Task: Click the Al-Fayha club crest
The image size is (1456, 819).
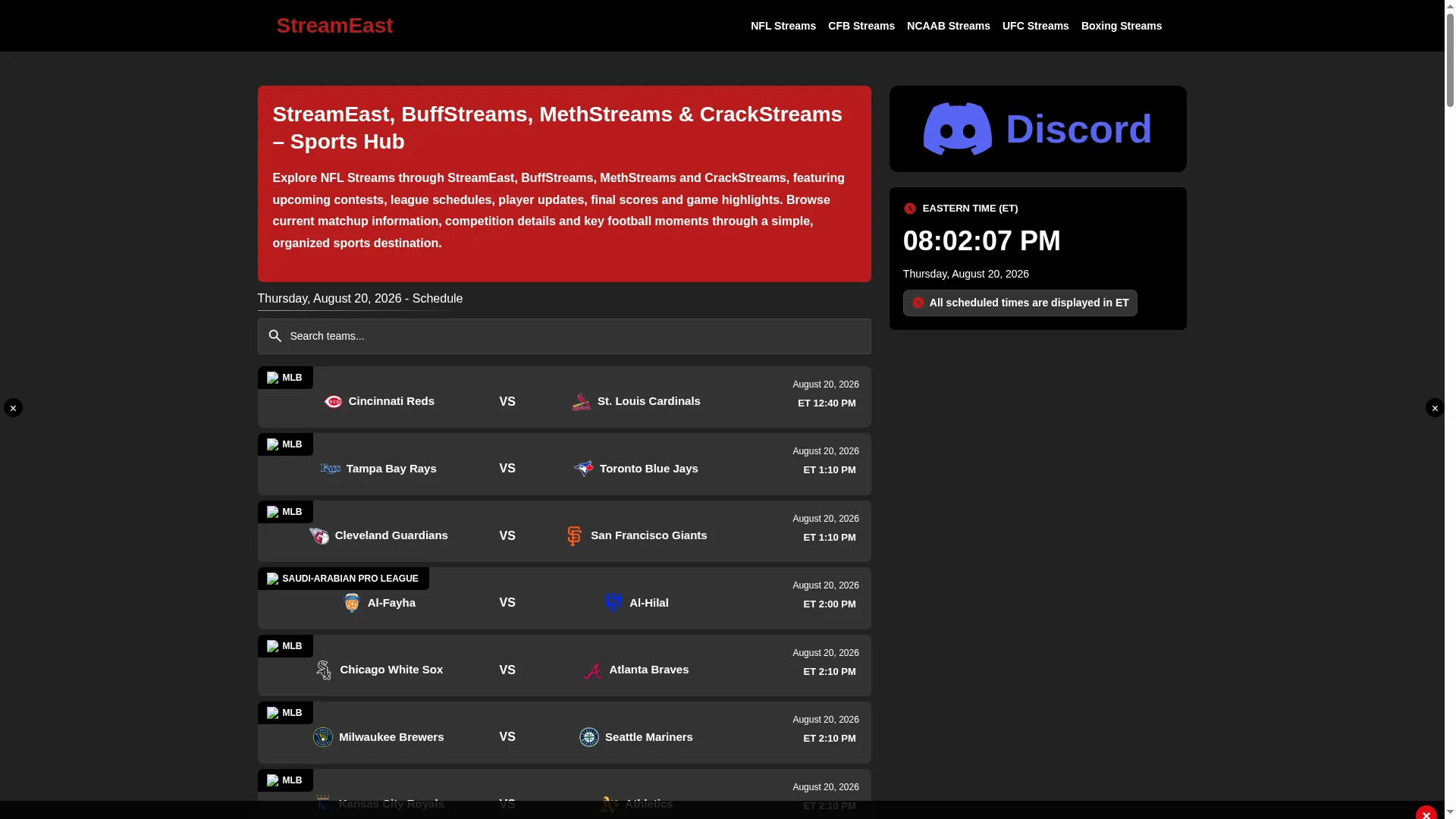Action: (351, 603)
